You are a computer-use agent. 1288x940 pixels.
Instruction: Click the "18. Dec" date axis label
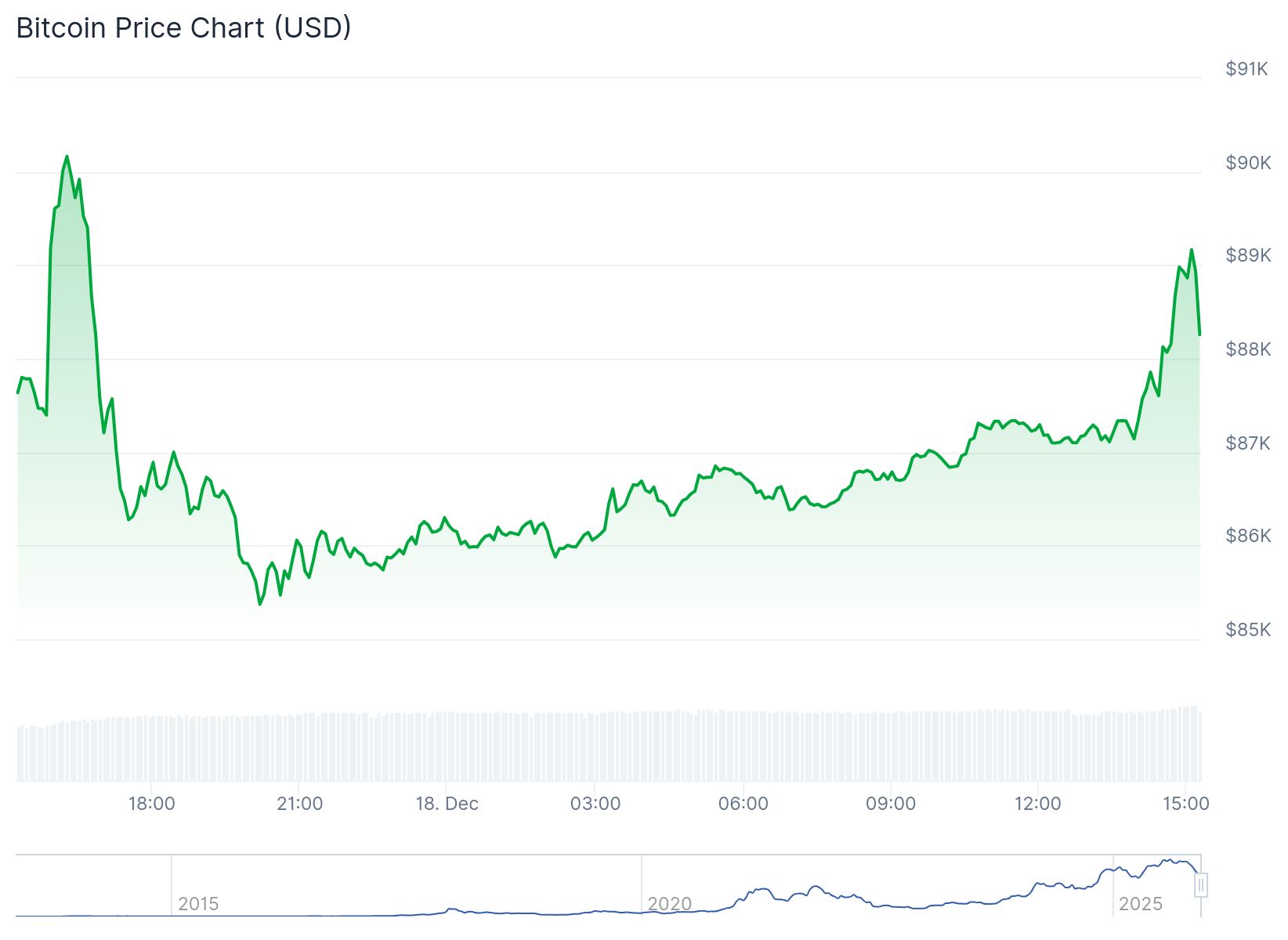click(447, 804)
